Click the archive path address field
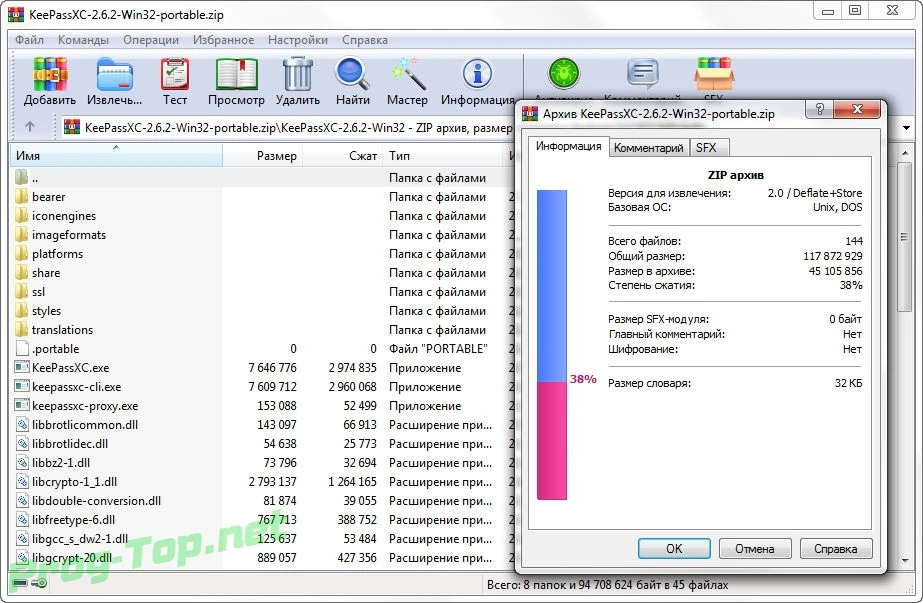This screenshot has width=923, height=603. (288, 127)
